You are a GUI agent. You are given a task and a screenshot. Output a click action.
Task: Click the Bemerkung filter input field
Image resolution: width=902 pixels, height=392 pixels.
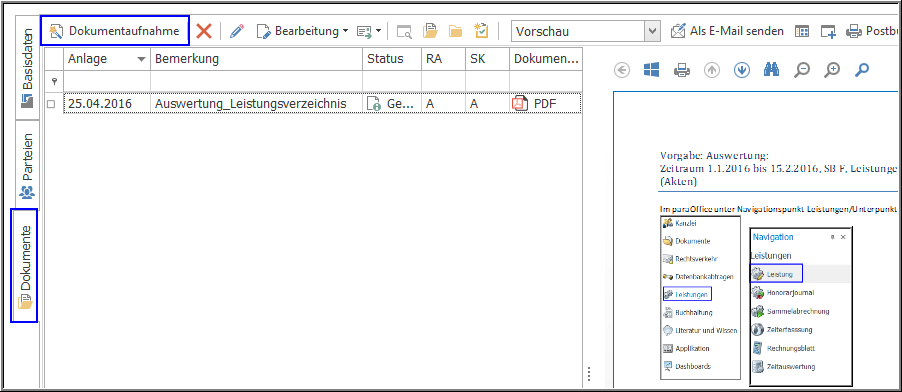click(x=257, y=81)
